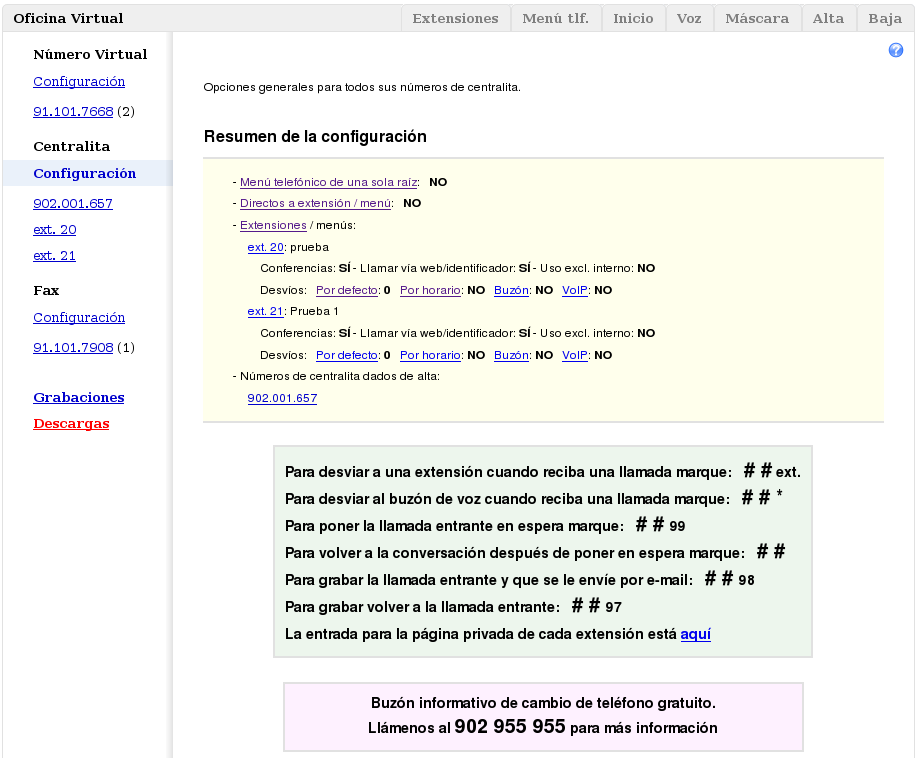Click the aquí link for private extension pages
This screenshot has height=758, width=916.
(x=695, y=633)
